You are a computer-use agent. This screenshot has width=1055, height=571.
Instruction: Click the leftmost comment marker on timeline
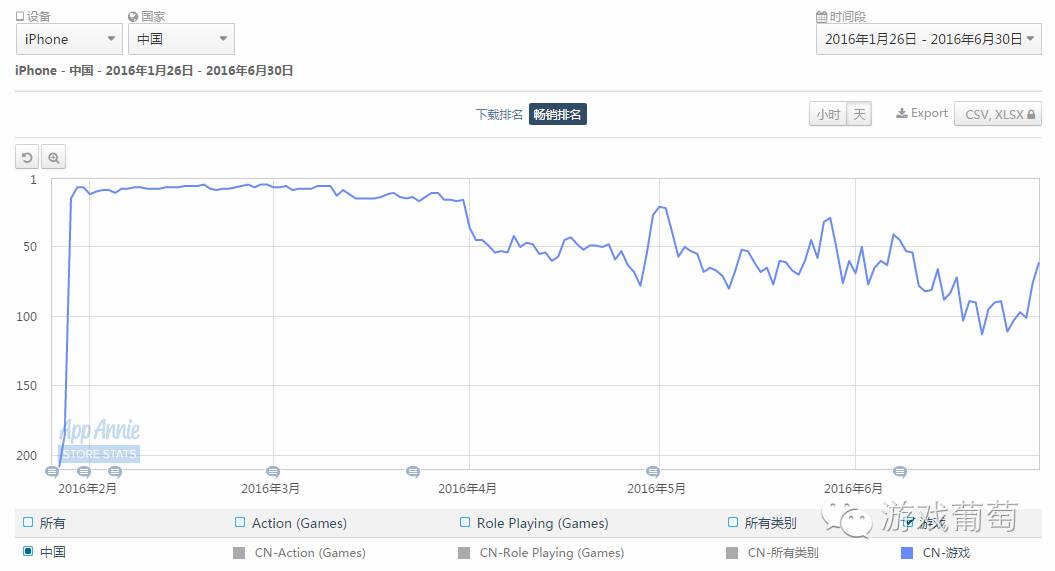click(52, 471)
